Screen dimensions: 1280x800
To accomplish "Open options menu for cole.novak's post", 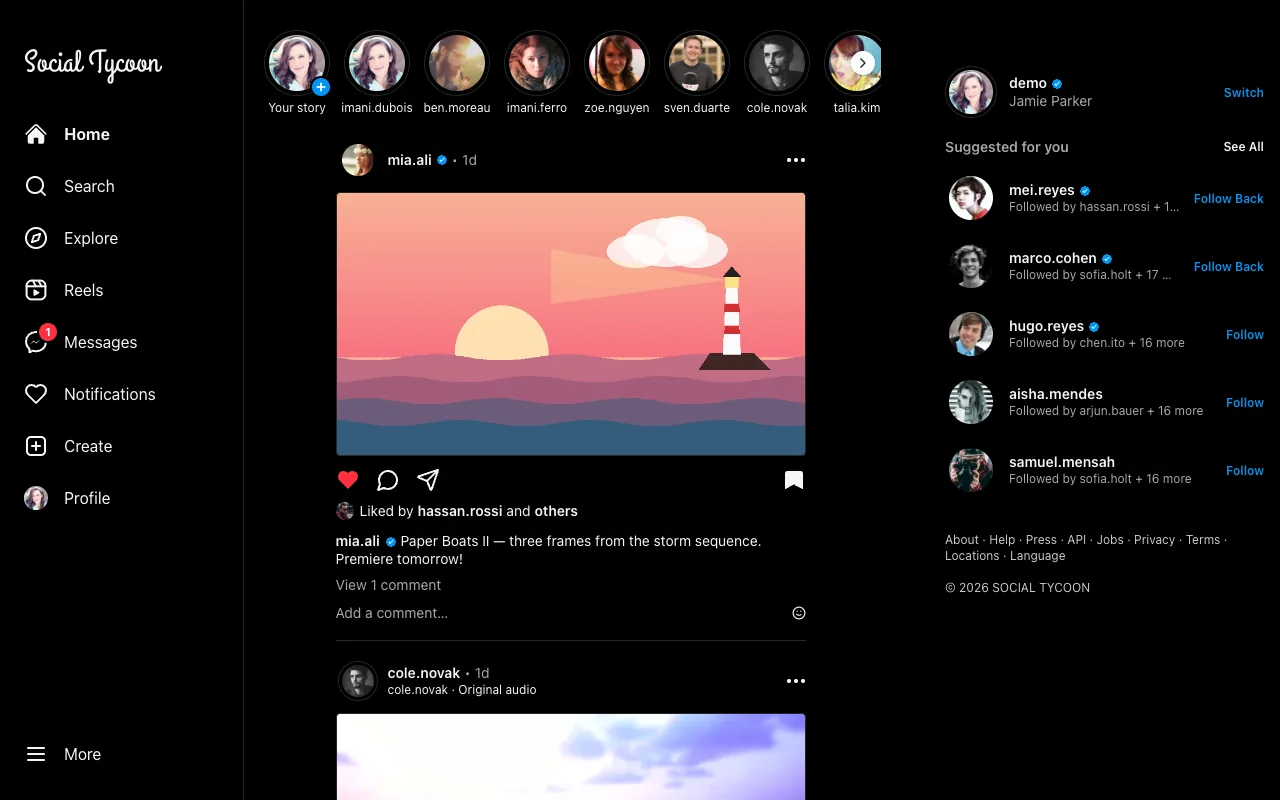I will click(x=796, y=681).
